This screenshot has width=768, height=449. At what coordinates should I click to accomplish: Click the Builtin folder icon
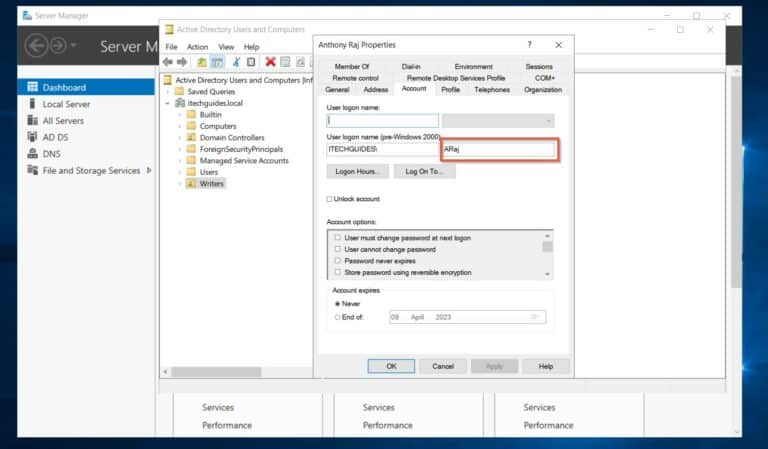coord(191,115)
